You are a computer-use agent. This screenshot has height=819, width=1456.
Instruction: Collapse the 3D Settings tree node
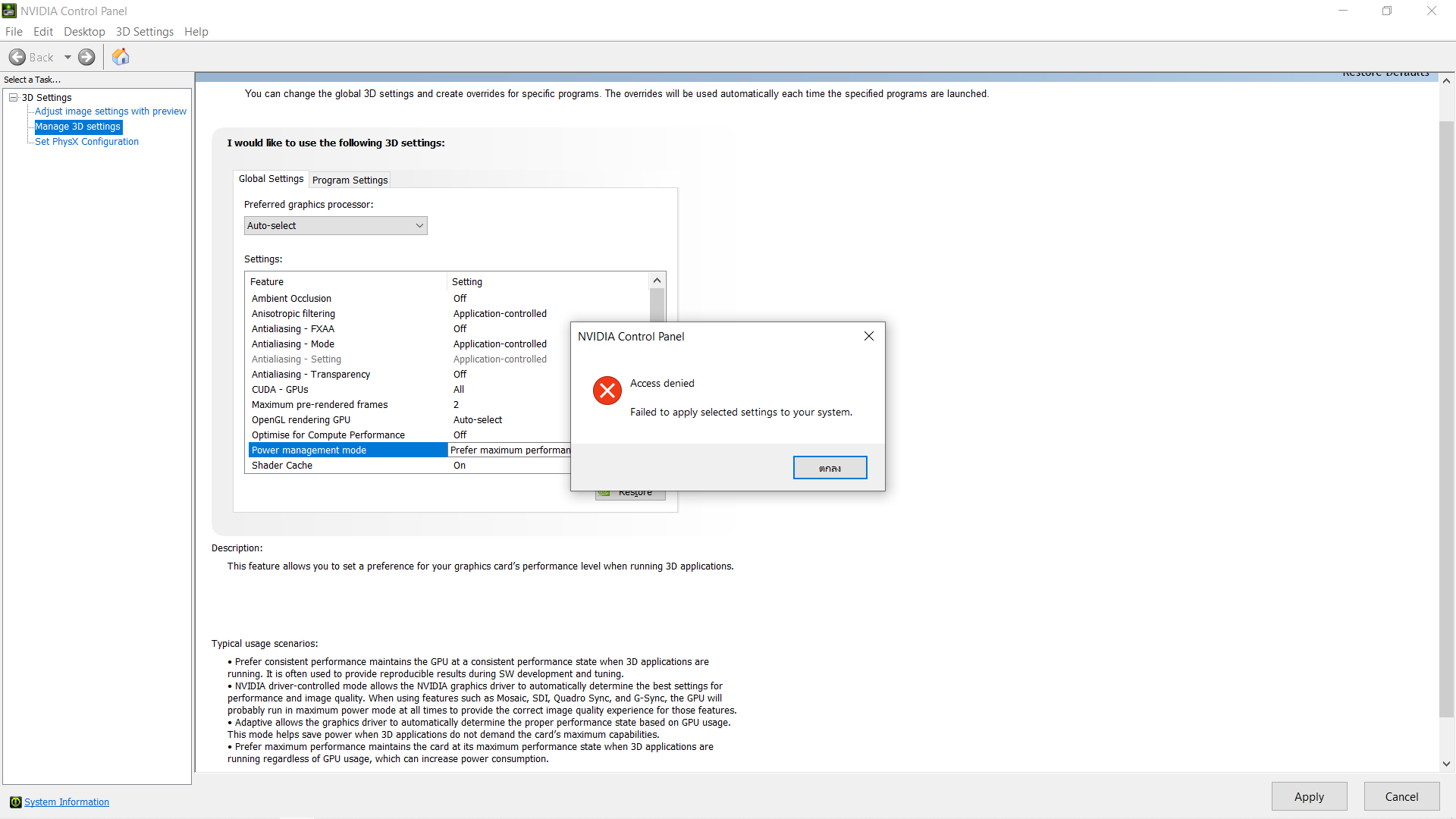point(13,97)
